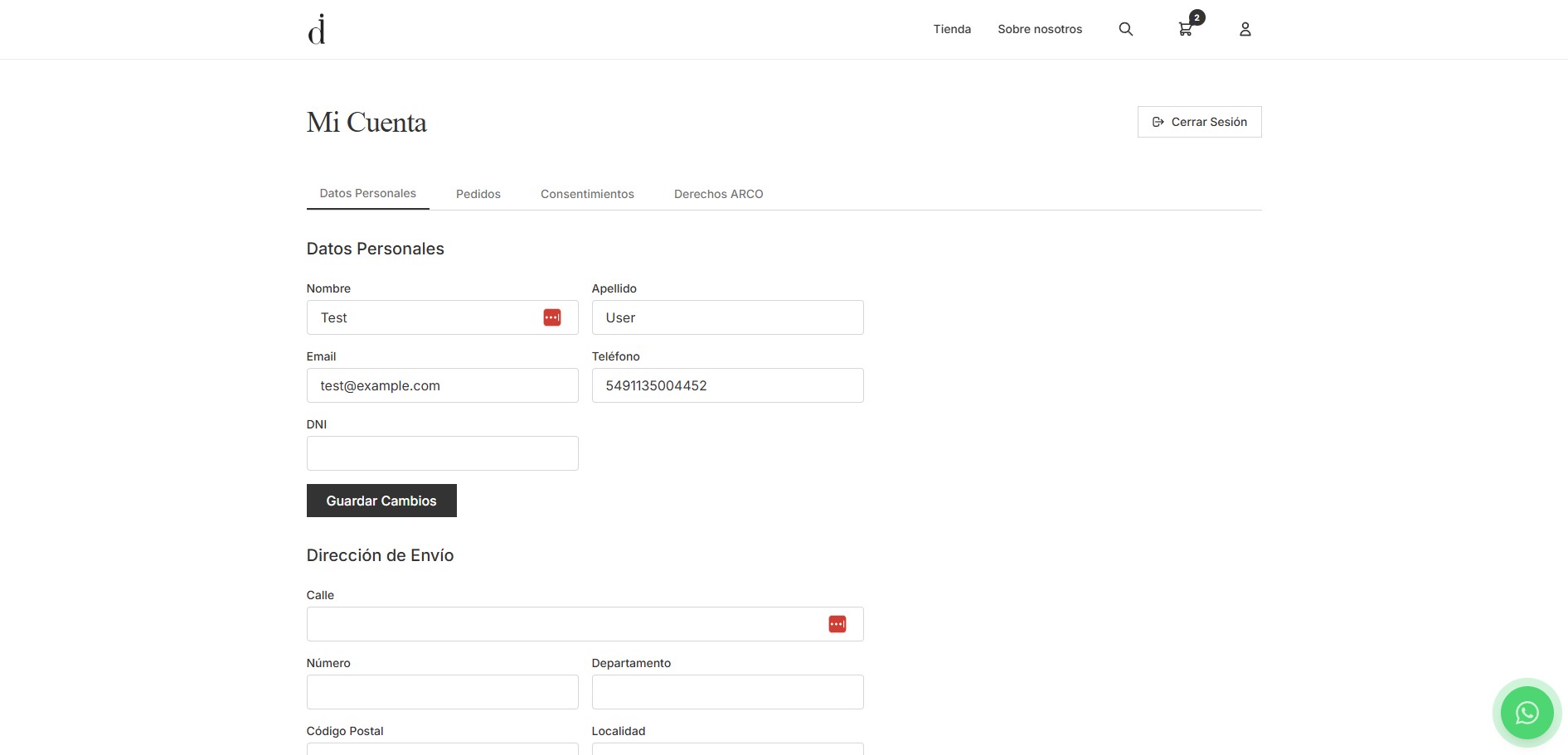Focus the Número input field
The width and height of the screenshot is (1568, 755).
coord(442,692)
